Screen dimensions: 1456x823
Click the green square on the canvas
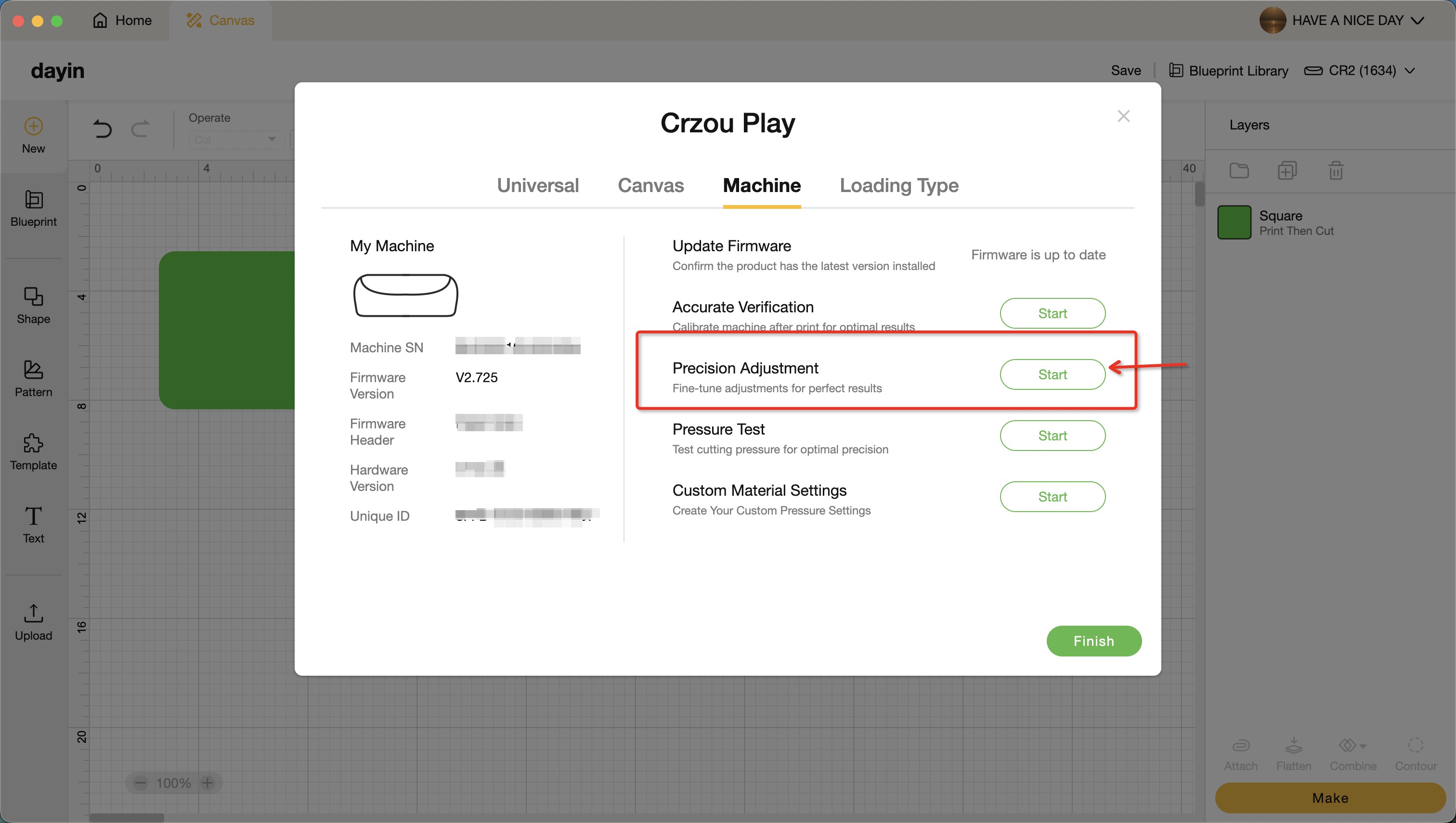(227, 330)
